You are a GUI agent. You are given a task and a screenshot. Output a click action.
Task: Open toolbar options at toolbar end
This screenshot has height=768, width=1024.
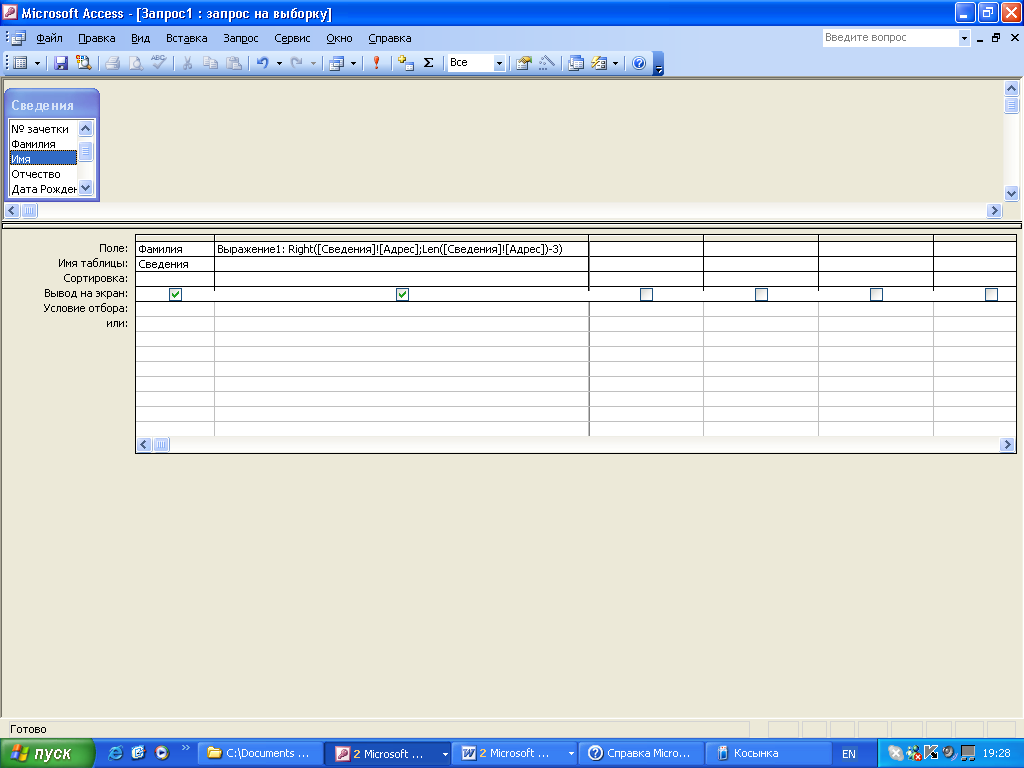(658, 64)
